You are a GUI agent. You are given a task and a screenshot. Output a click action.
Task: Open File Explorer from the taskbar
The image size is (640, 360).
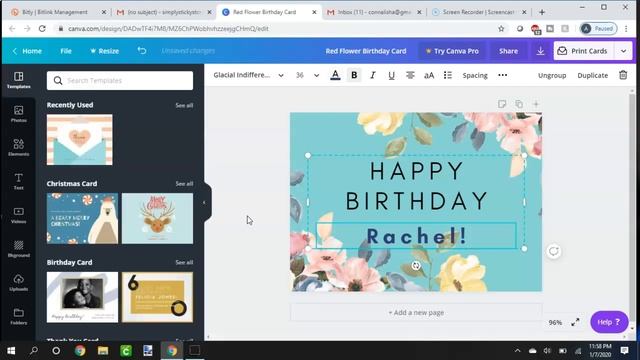tap(103, 351)
